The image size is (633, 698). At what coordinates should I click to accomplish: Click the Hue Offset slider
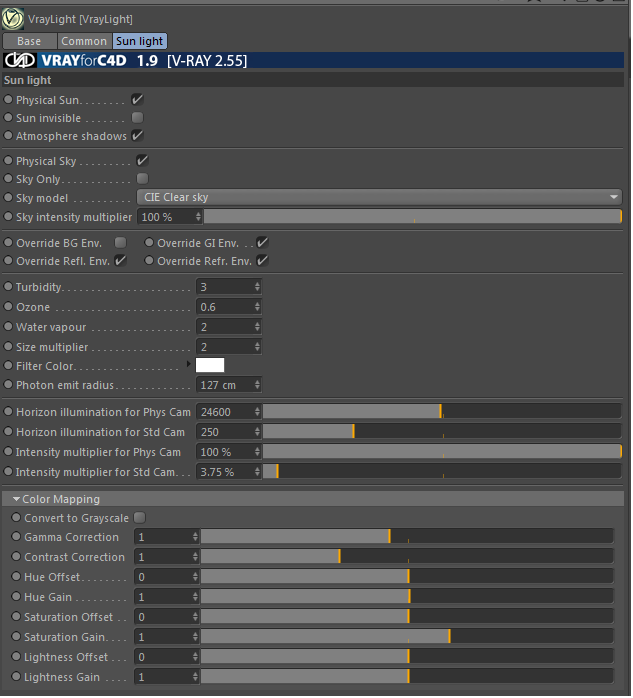pyautogui.click(x=407, y=577)
